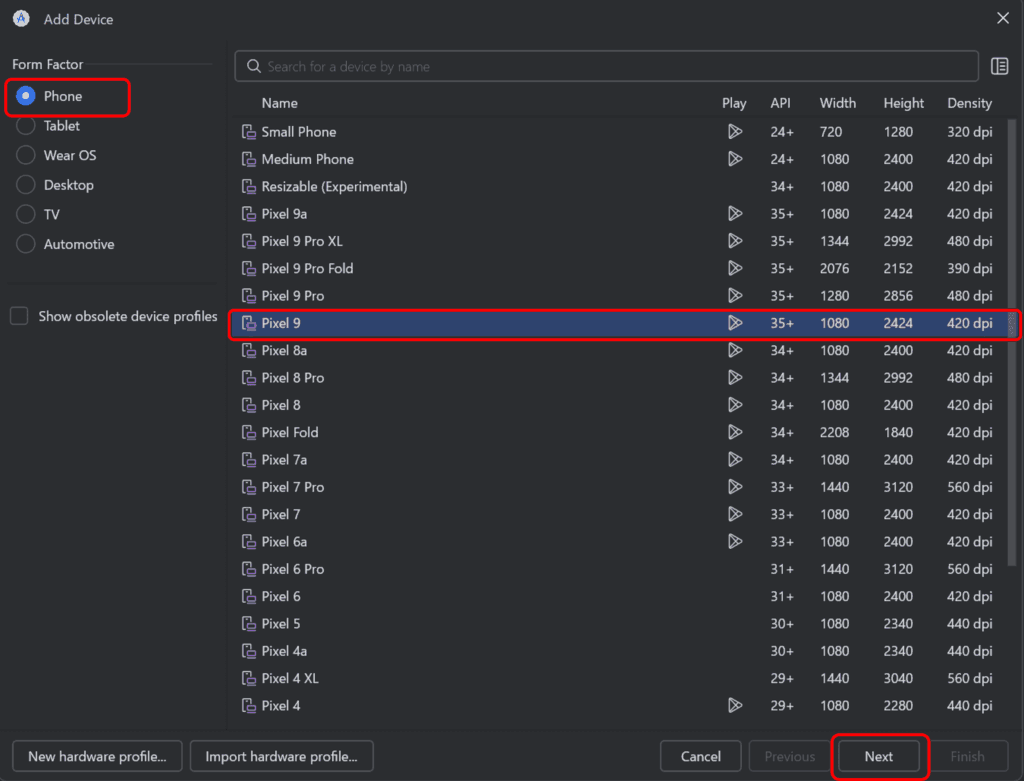The height and width of the screenshot is (781, 1024).
Task: Select the Pixel 8a name
Action: tap(284, 351)
